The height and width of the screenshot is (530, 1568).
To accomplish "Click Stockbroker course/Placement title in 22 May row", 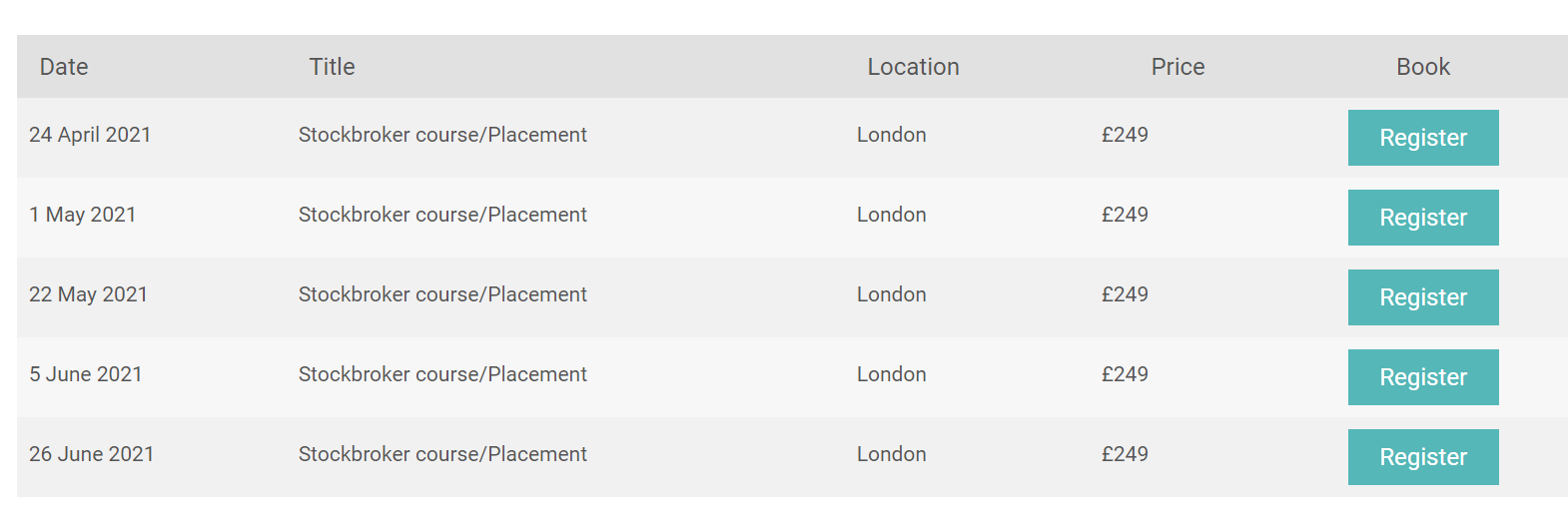I will pos(442,294).
